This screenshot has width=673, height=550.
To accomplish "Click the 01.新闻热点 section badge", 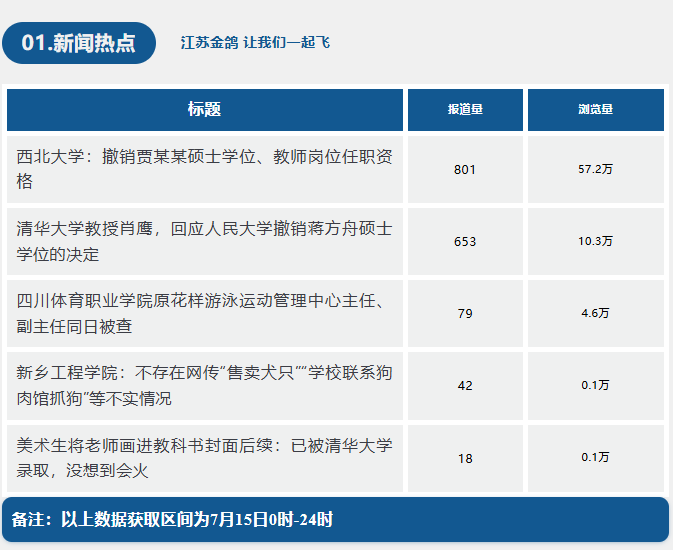I will click(x=79, y=43).
